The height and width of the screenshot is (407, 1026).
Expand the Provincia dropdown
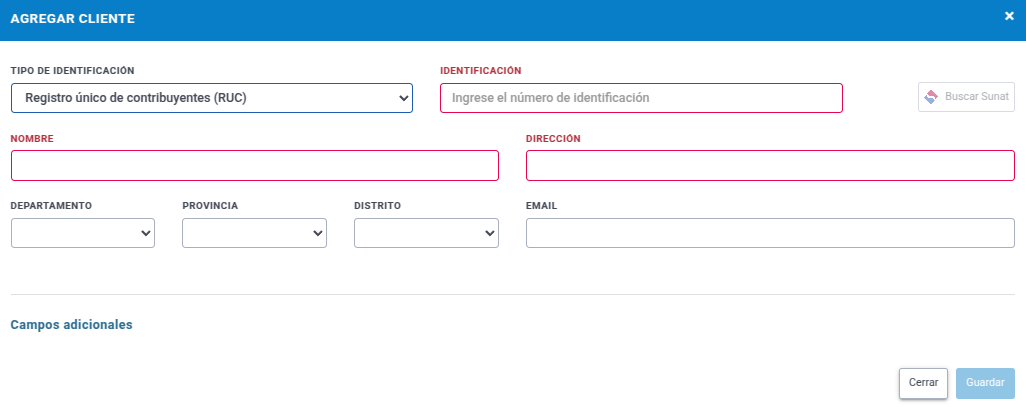[255, 233]
